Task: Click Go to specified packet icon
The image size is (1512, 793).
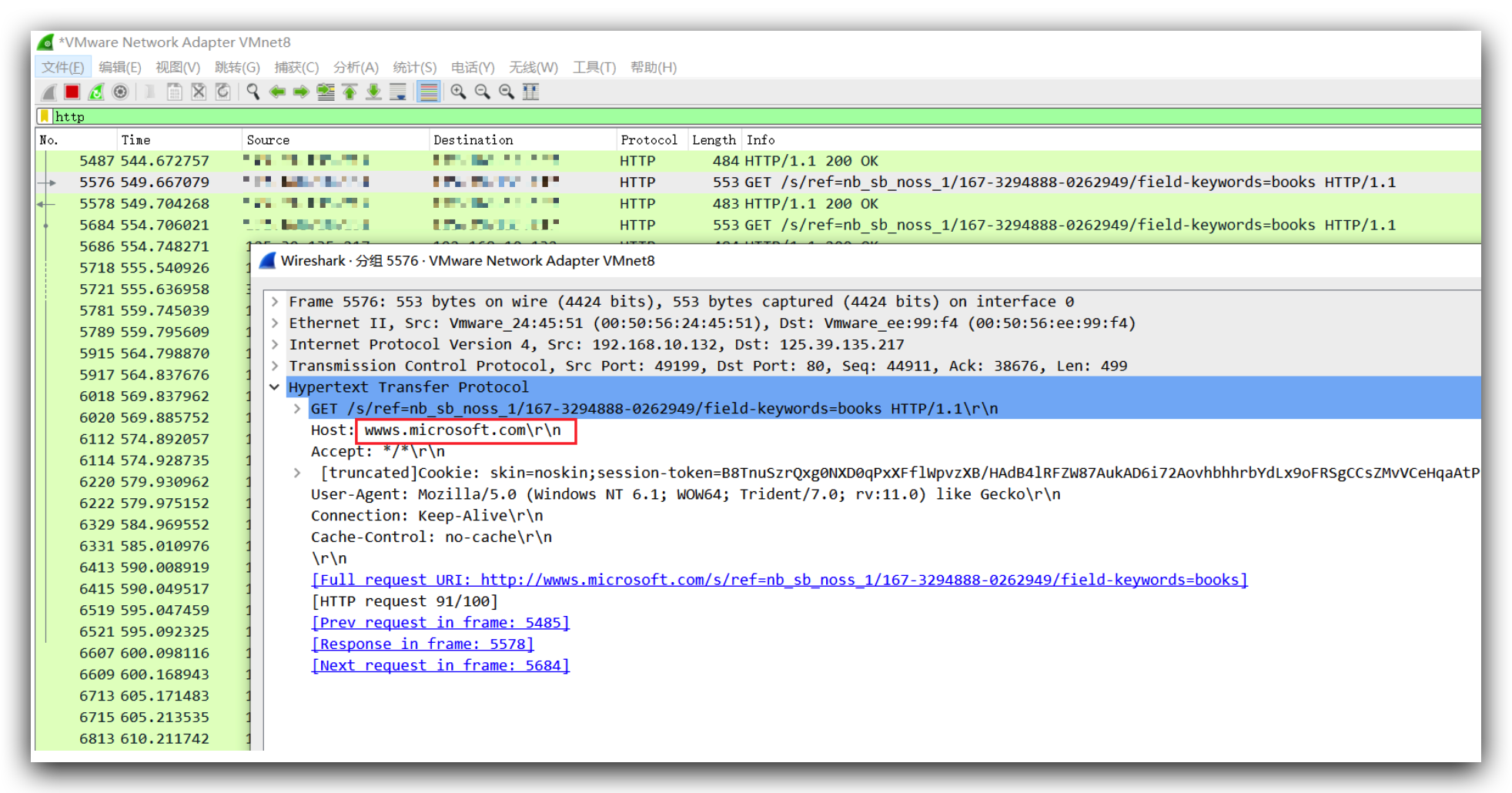Action: [326, 92]
